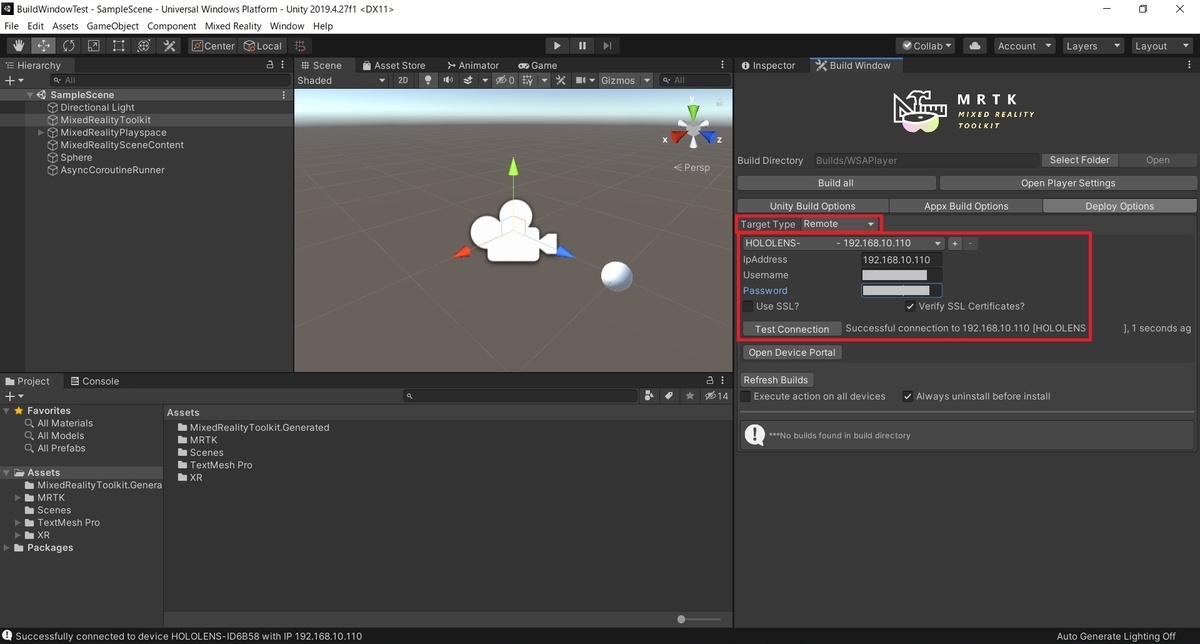
Task: Click the Refresh Builds button
Action: [776, 380]
